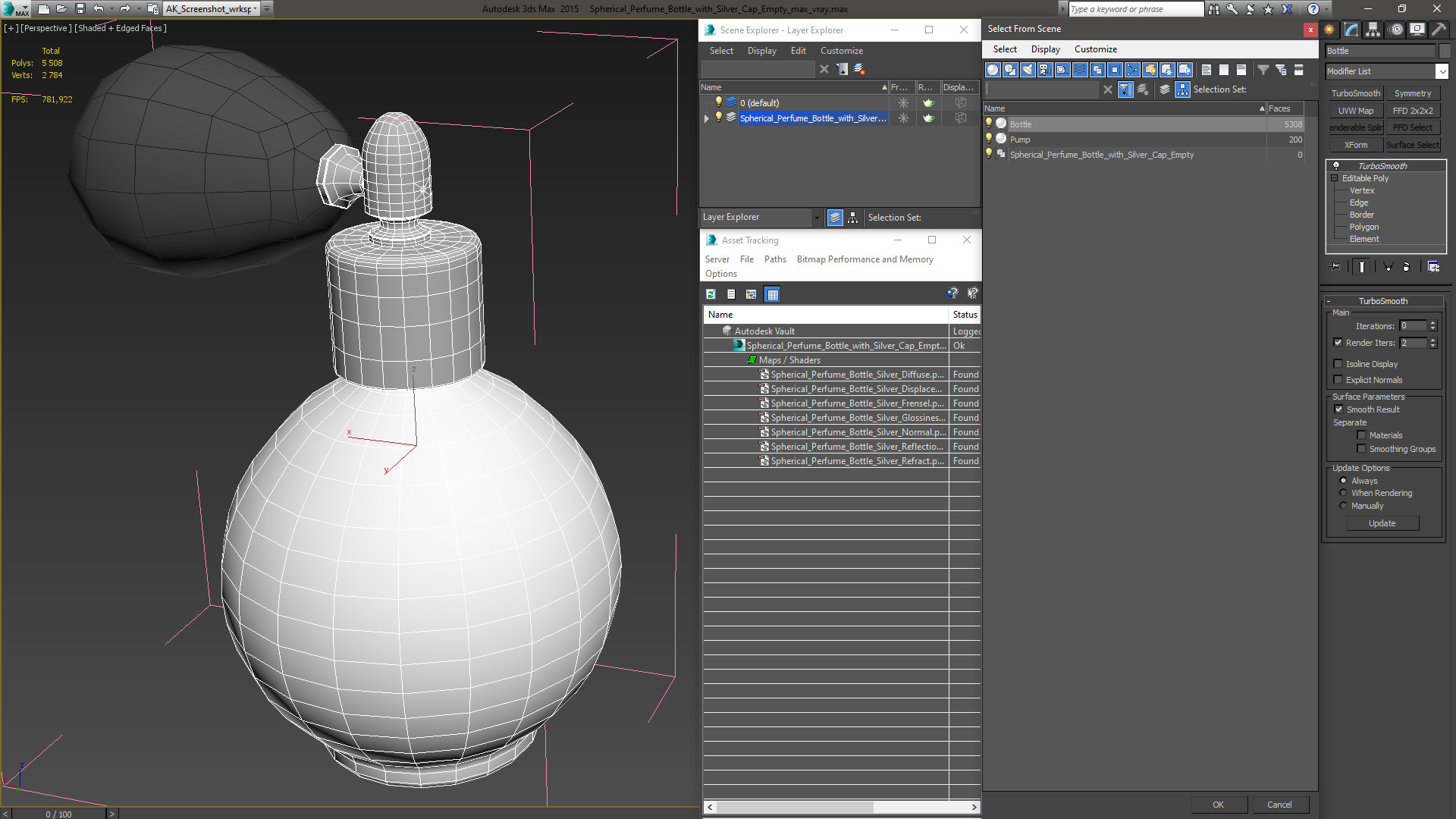Toggle Display Lights filter in Select From Scene

pyautogui.click(x=1028, y=70)
